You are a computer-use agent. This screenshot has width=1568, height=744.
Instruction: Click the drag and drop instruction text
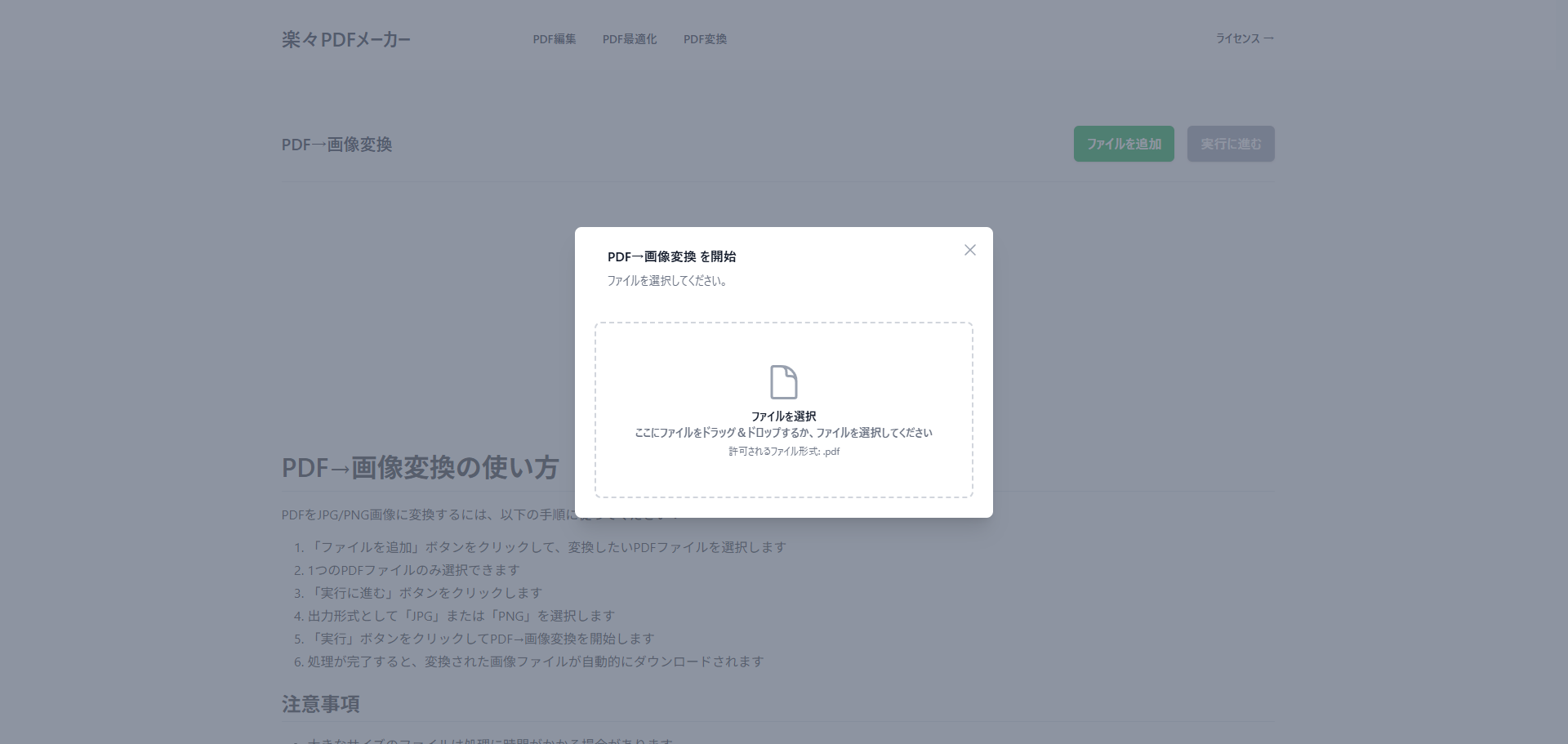click(784, 433)
